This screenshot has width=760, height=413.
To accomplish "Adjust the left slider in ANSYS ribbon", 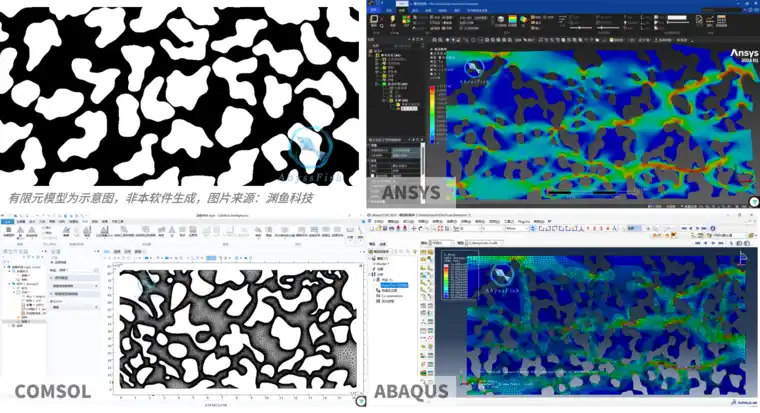I will (580, 28).
